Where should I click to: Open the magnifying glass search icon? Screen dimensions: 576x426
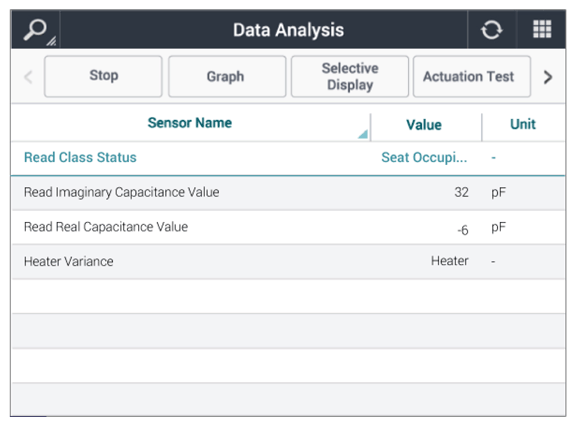pos(35,30)
